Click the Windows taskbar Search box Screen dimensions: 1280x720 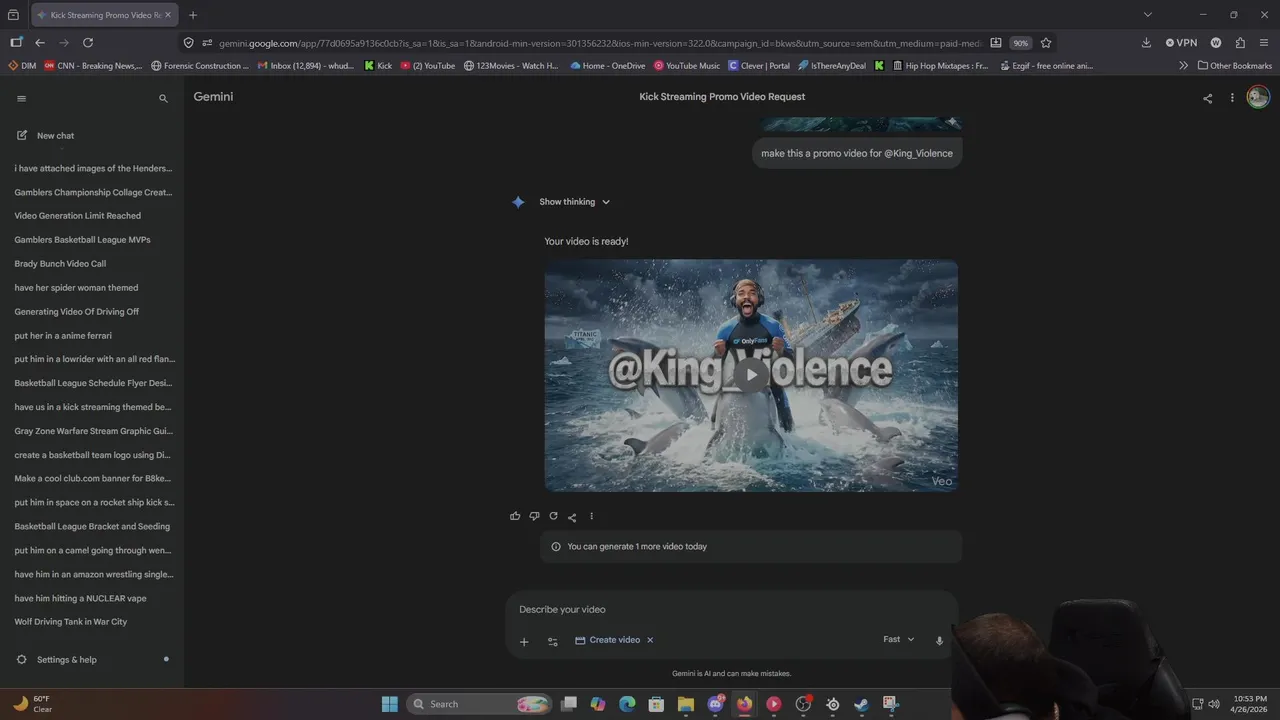(x=480, y=704)
